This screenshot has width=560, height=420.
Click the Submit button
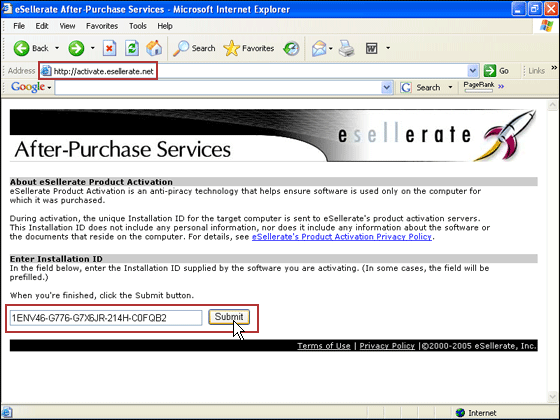pos(229,317)
